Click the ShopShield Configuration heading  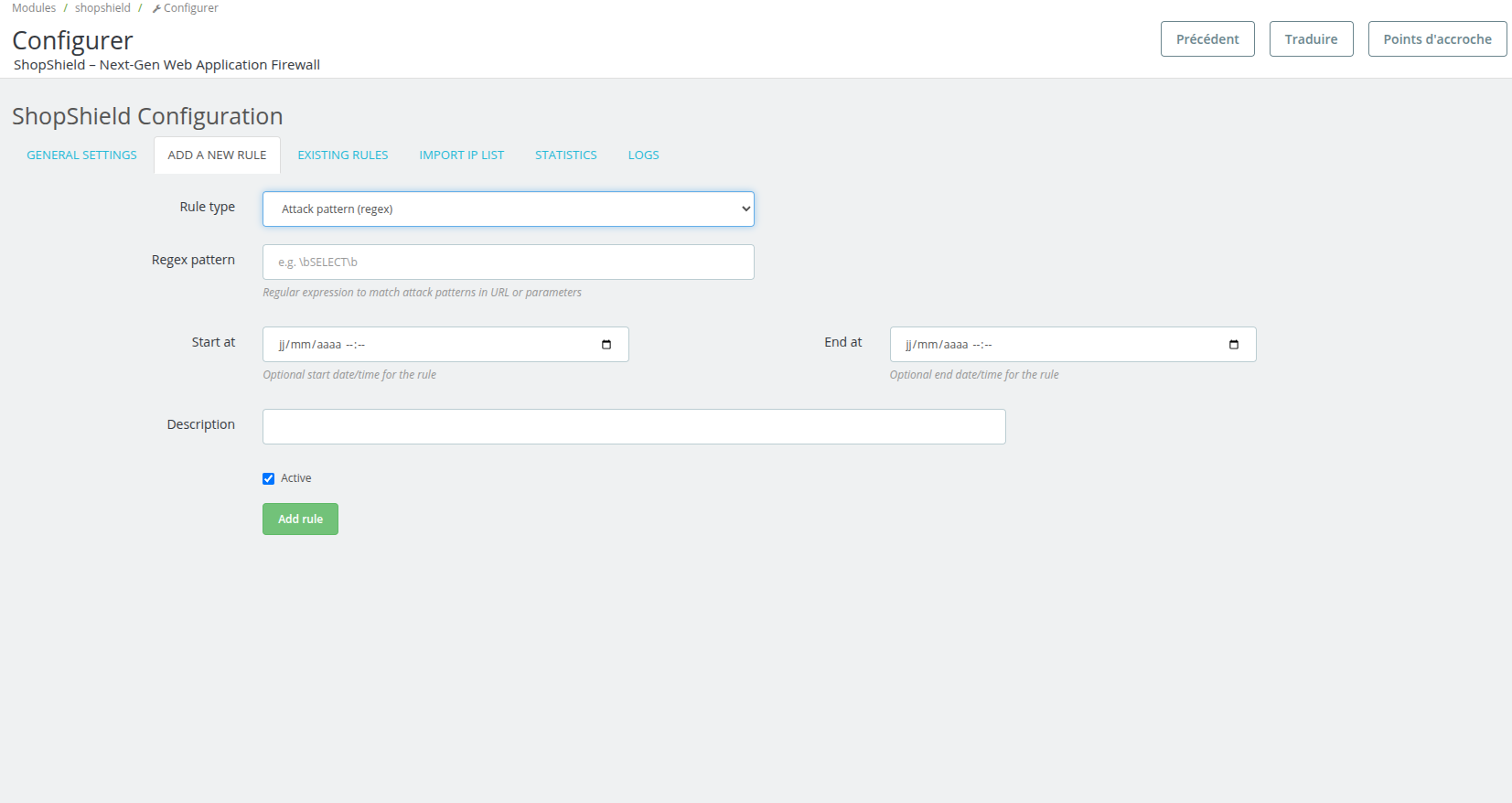[x=147, y=116]
